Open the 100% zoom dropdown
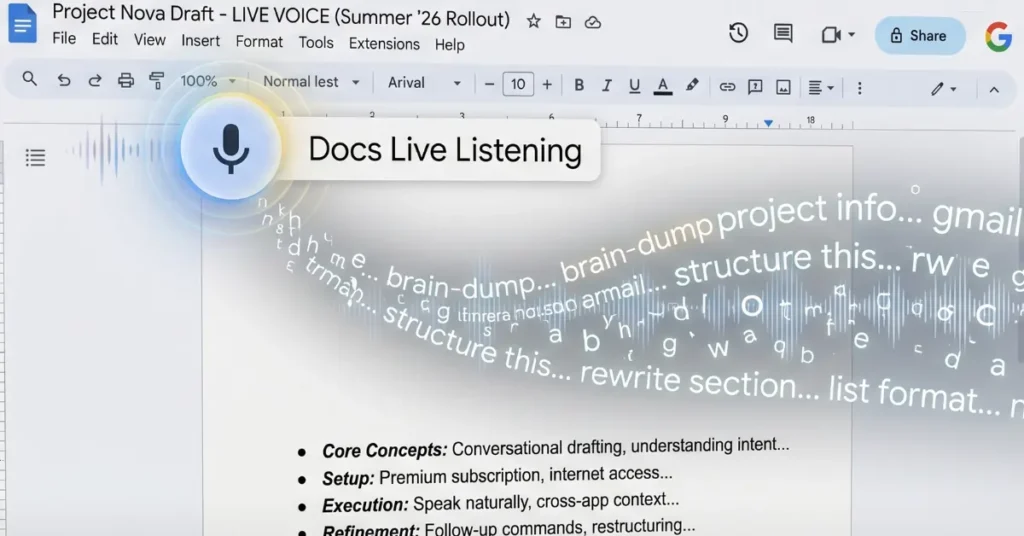1024x536 pixels. (208, 81)
